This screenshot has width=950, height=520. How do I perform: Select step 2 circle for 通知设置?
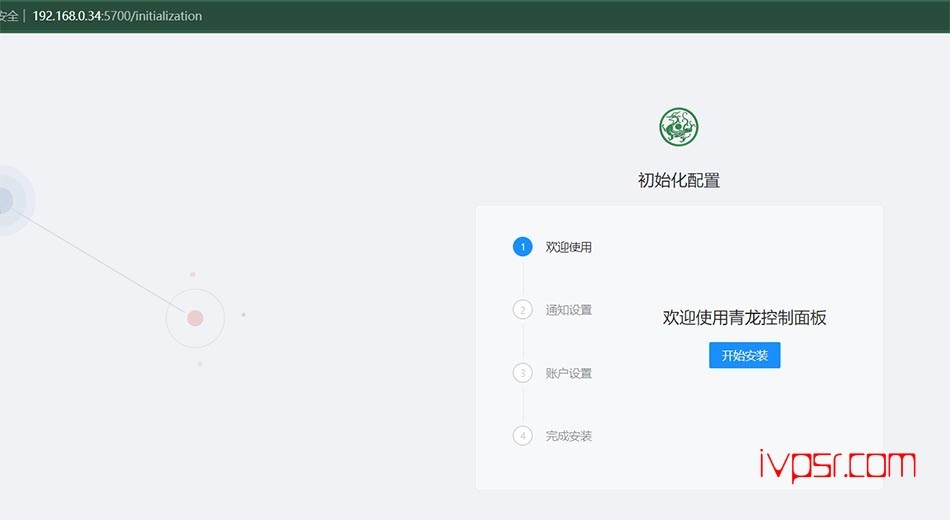[523, 310]
